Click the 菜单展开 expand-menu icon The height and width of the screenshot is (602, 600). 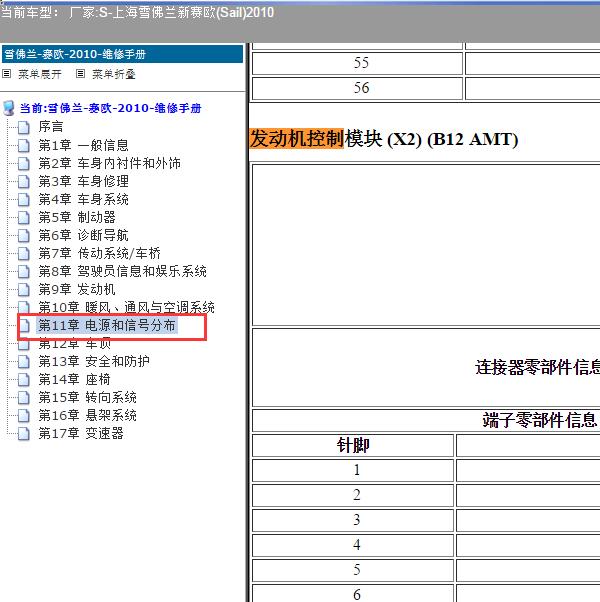click(6, 73)
